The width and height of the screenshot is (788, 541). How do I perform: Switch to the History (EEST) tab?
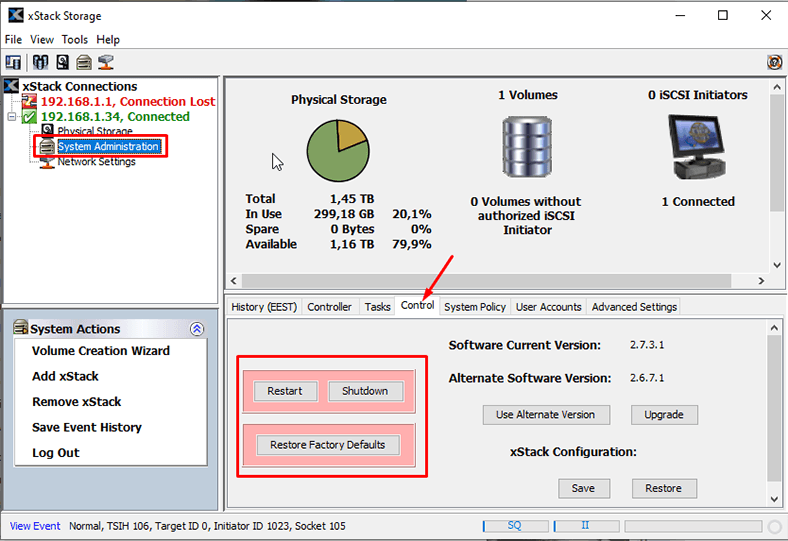(264, 306)
